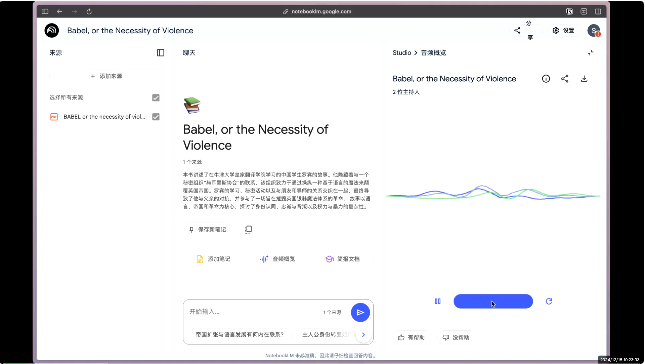Click the 来源 sources panel heading
Screen dimensions: 645x364
click(x=56, y=53)
